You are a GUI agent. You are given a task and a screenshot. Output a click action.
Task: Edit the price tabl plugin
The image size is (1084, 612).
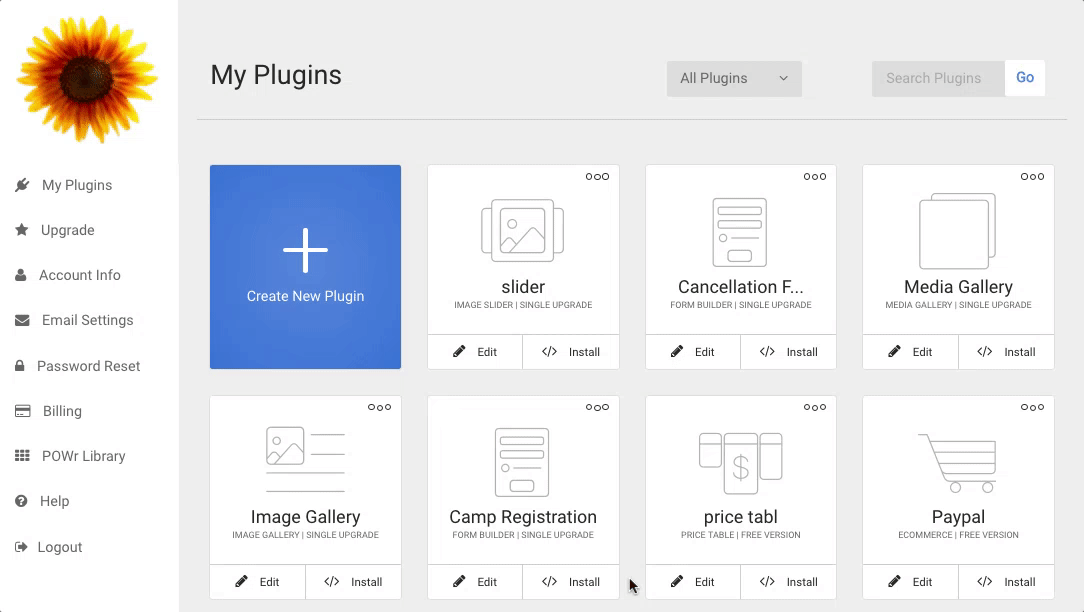693,582
